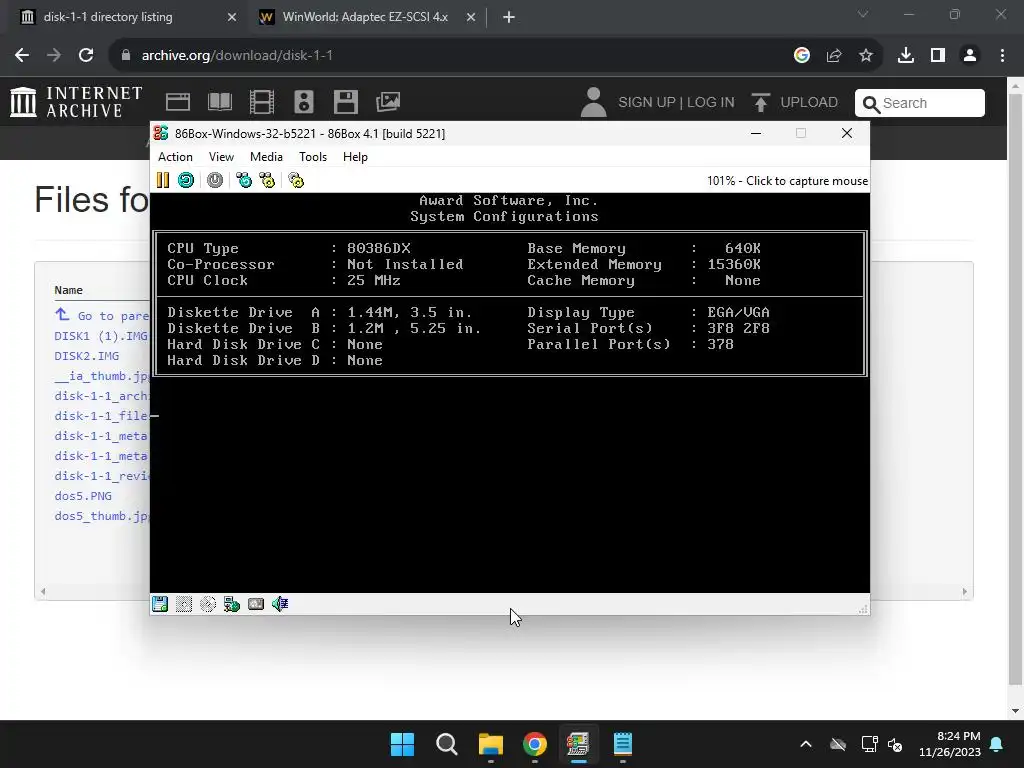Image resolution: width=1024 pixels, height=768 pixels.
Task: Bookmark this page with the star icon
Action: pyautogui.click(x=866, y=56)
